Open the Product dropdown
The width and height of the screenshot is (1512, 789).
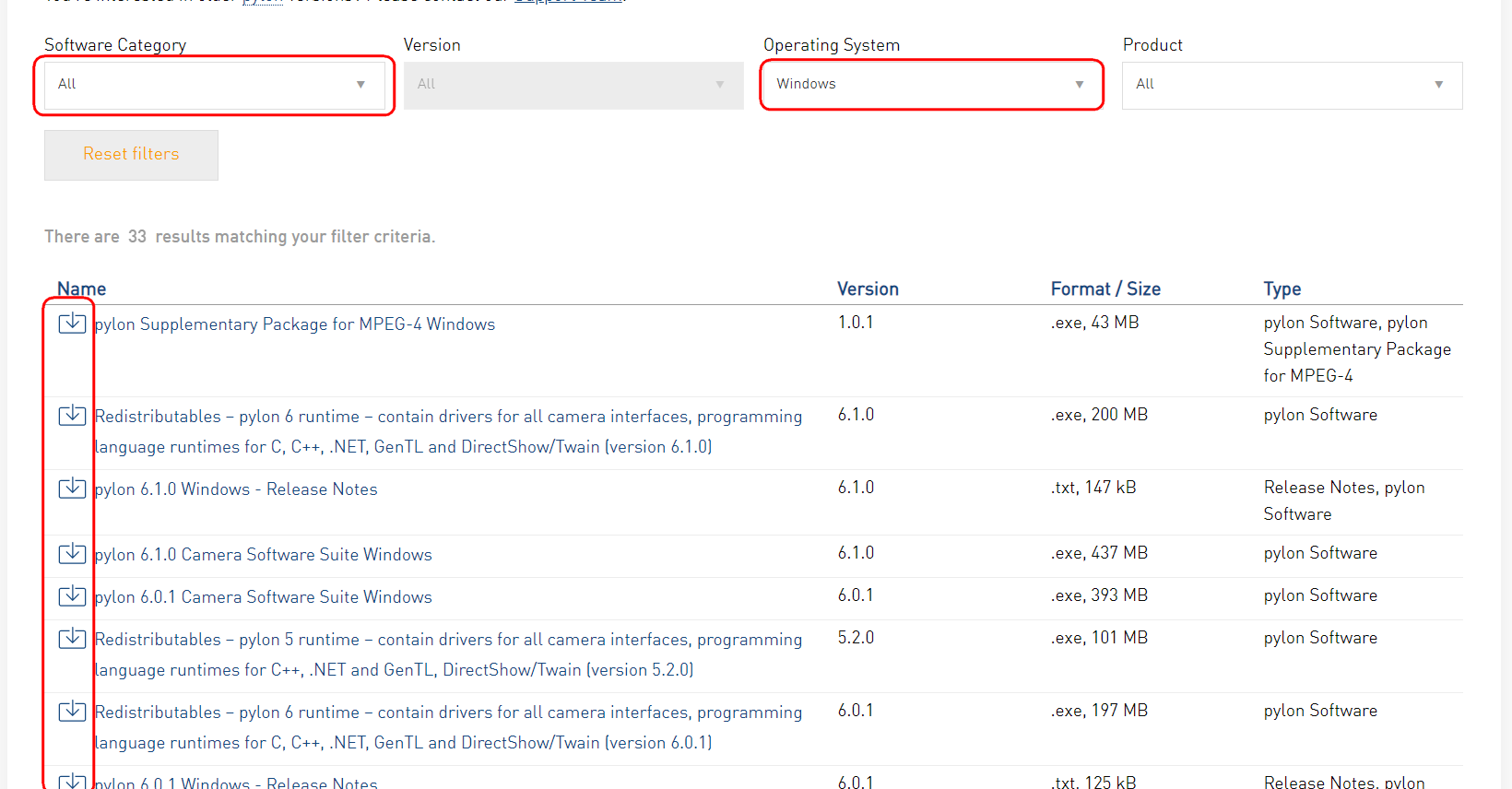(1292, 85)
